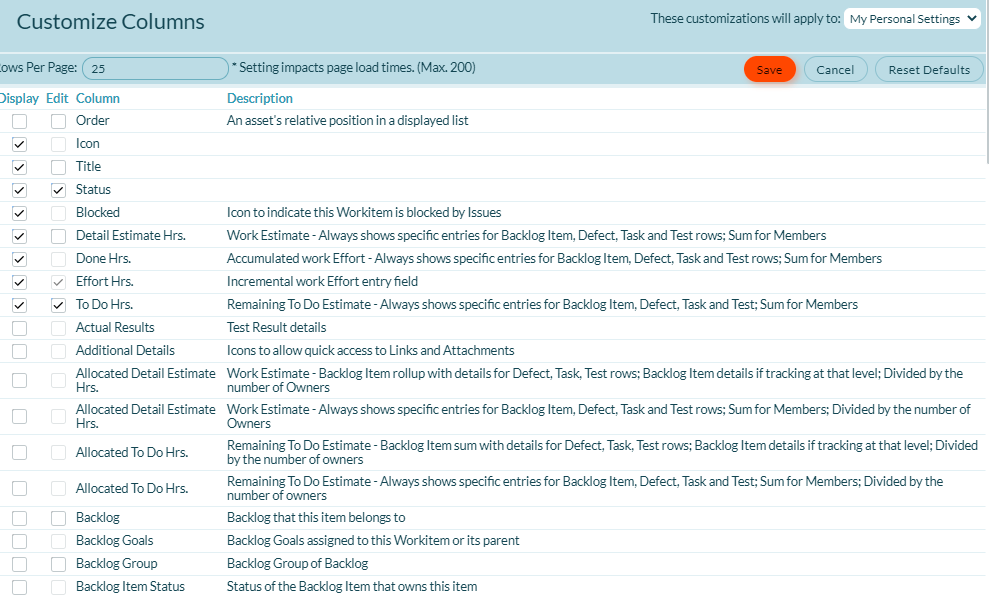Select the Effort Hrs. column name
The height and width of the screenshot is (597, 989).
(x=105, y=281)
